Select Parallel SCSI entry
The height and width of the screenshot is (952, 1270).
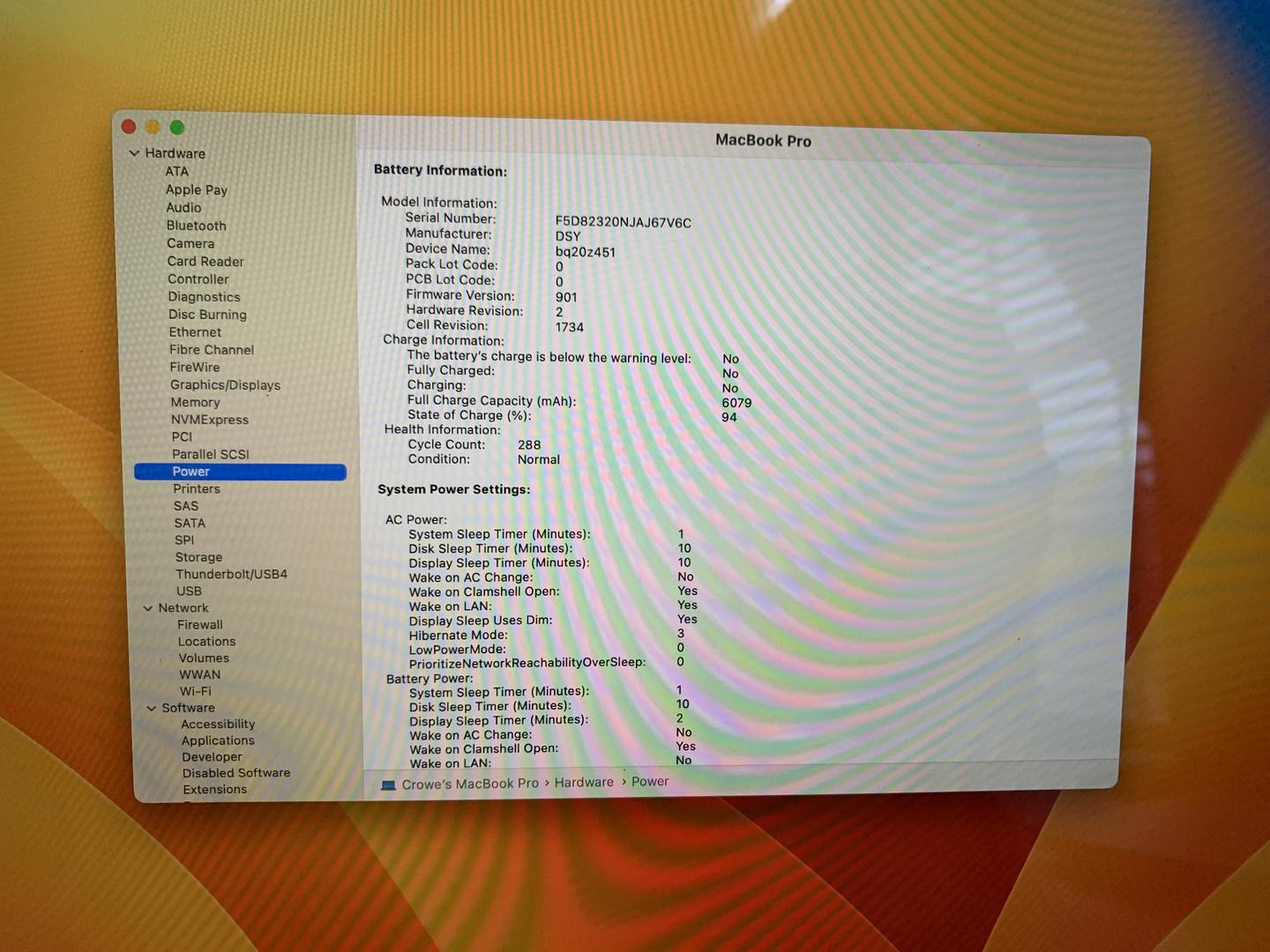211,454
